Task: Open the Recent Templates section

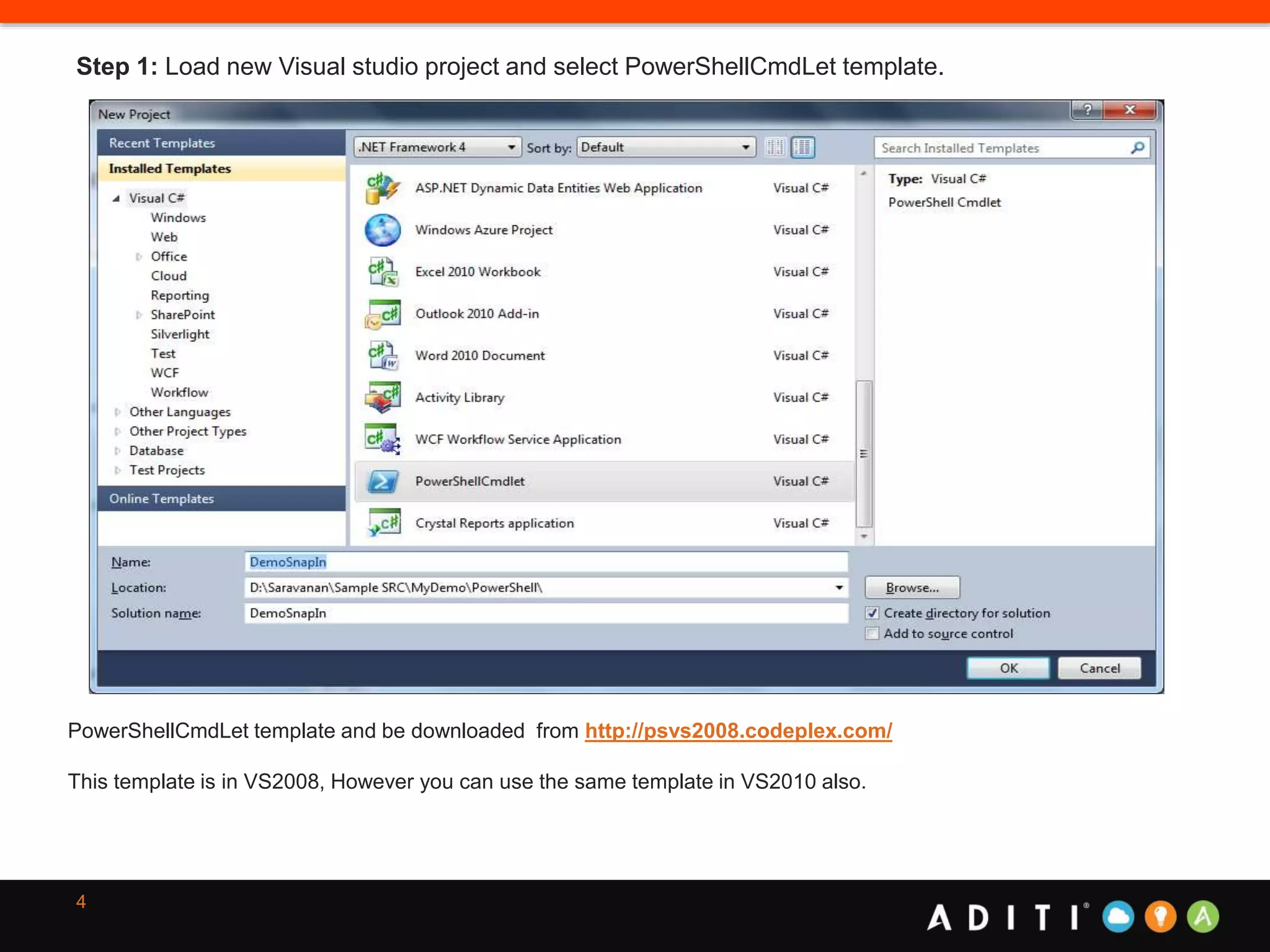Action: click(x=221, y=143)
